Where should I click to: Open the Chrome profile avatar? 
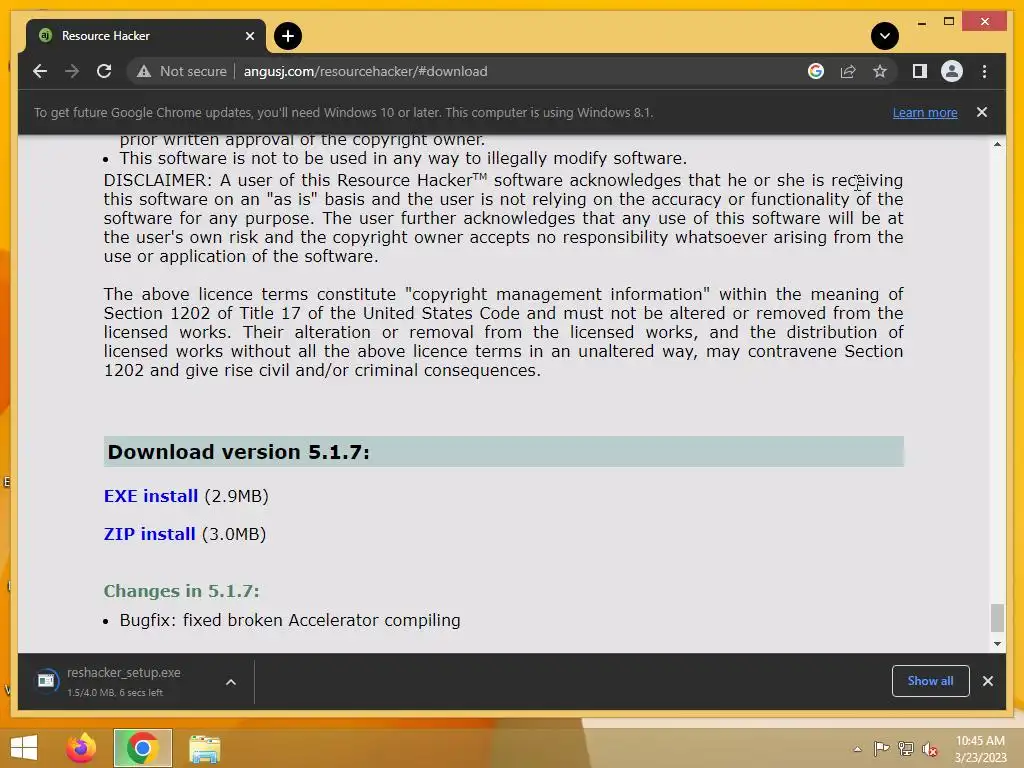(x=952, y=71)
